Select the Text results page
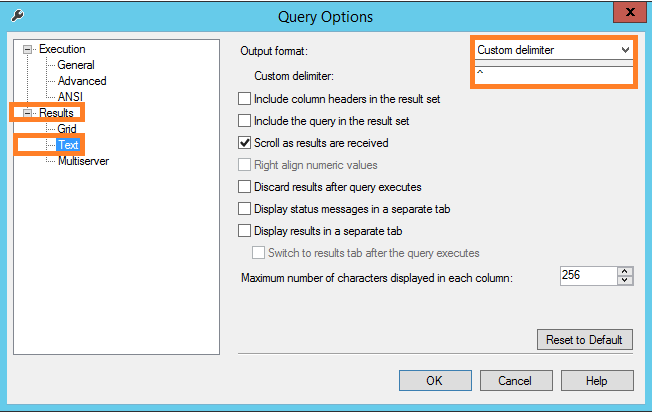The height and width of the screenshot is (412, 652). (x=68, y=145)
